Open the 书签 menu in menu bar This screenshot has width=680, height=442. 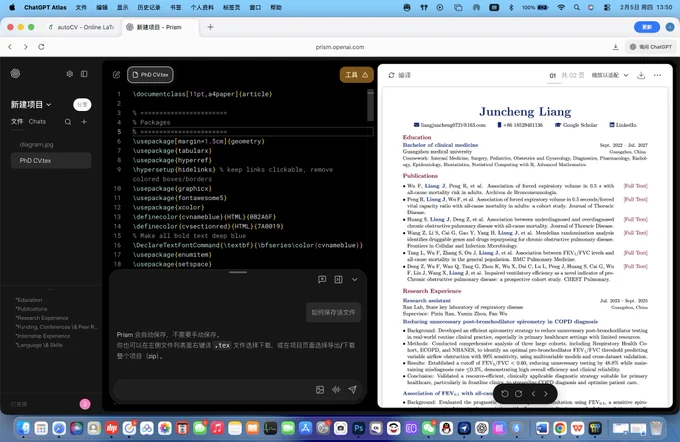point(176,7)
